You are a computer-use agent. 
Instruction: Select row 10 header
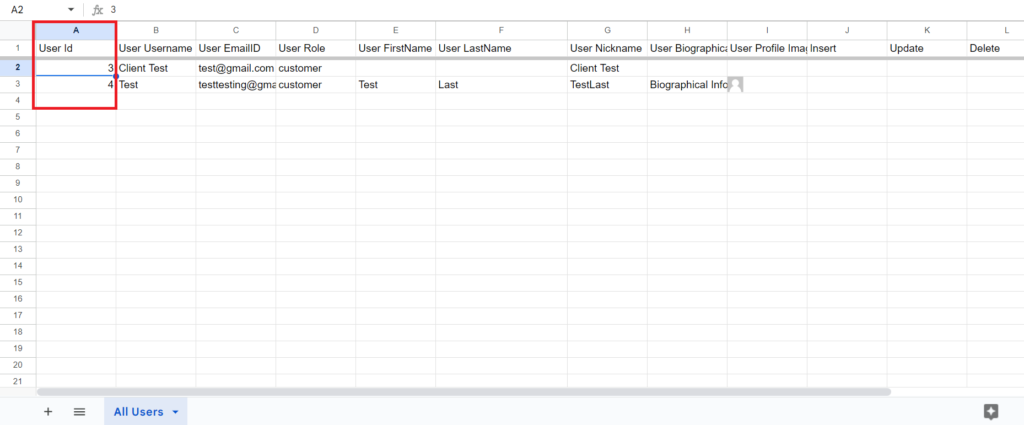pyautogui.click(x=18, y=199)
